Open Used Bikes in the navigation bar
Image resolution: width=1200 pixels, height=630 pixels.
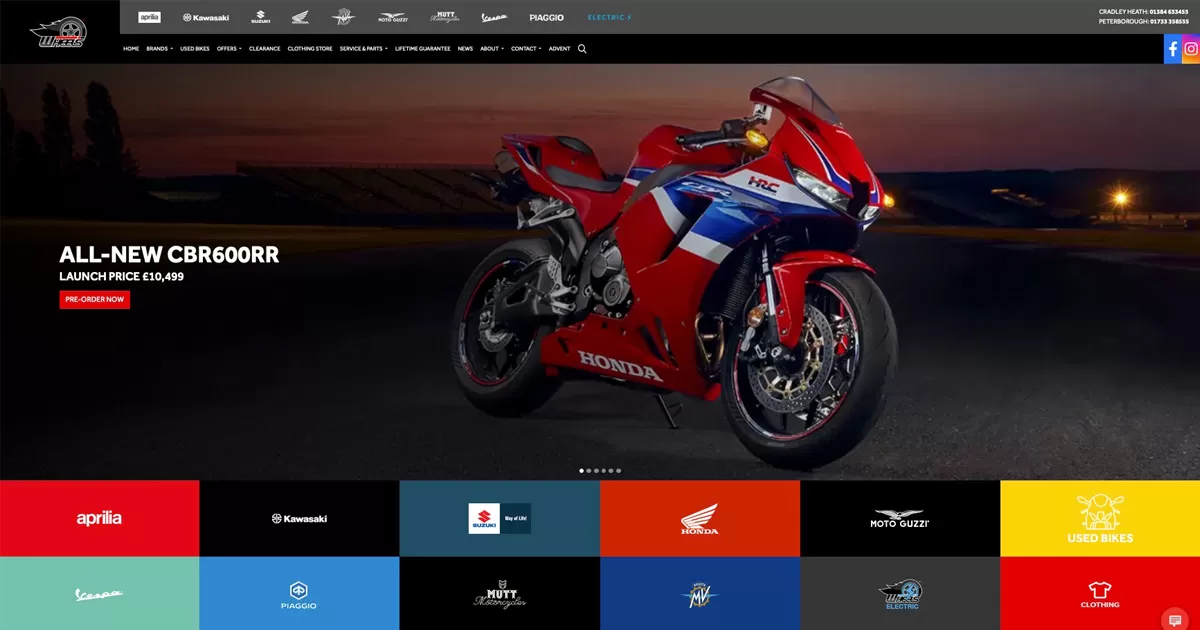coord(195,49)
